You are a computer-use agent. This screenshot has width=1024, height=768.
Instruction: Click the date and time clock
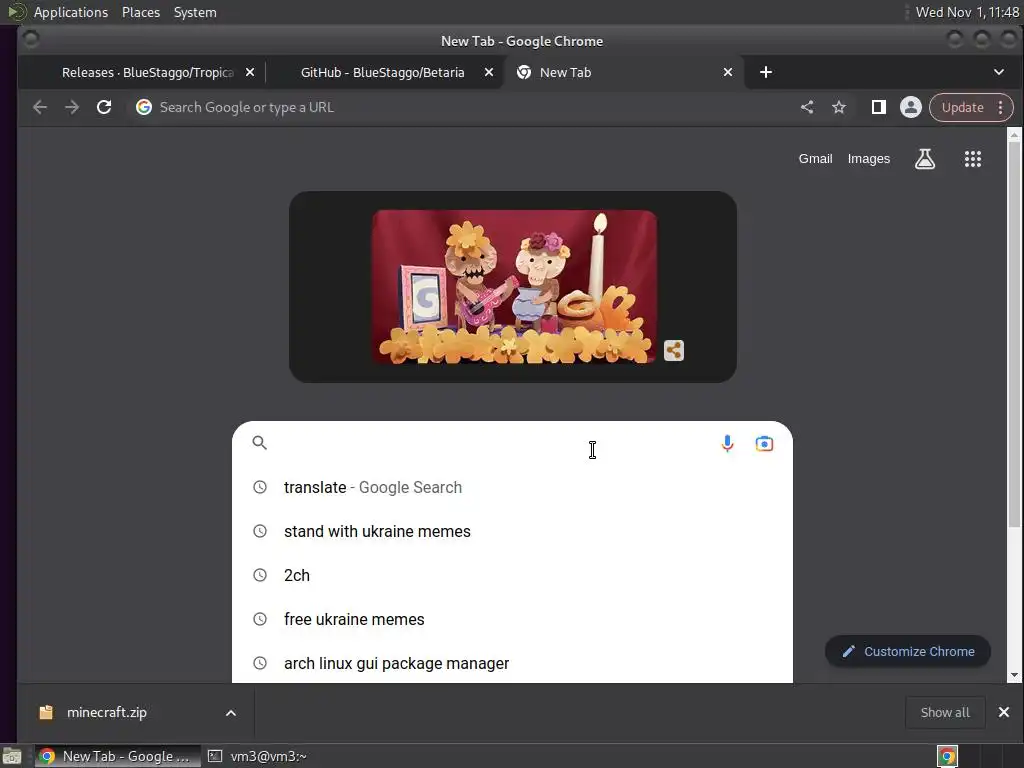click(x=967, y=12)
